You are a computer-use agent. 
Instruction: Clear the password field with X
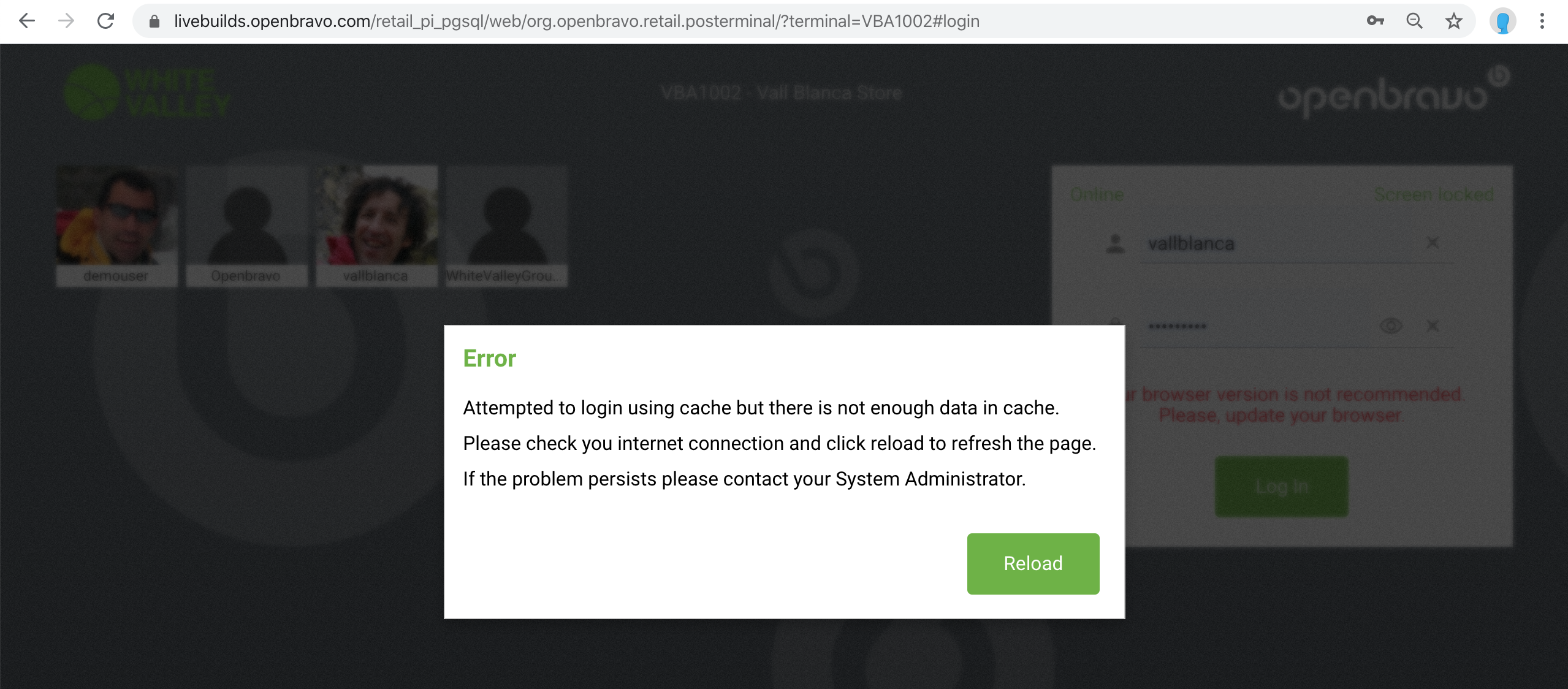[x=1433, y=325]
